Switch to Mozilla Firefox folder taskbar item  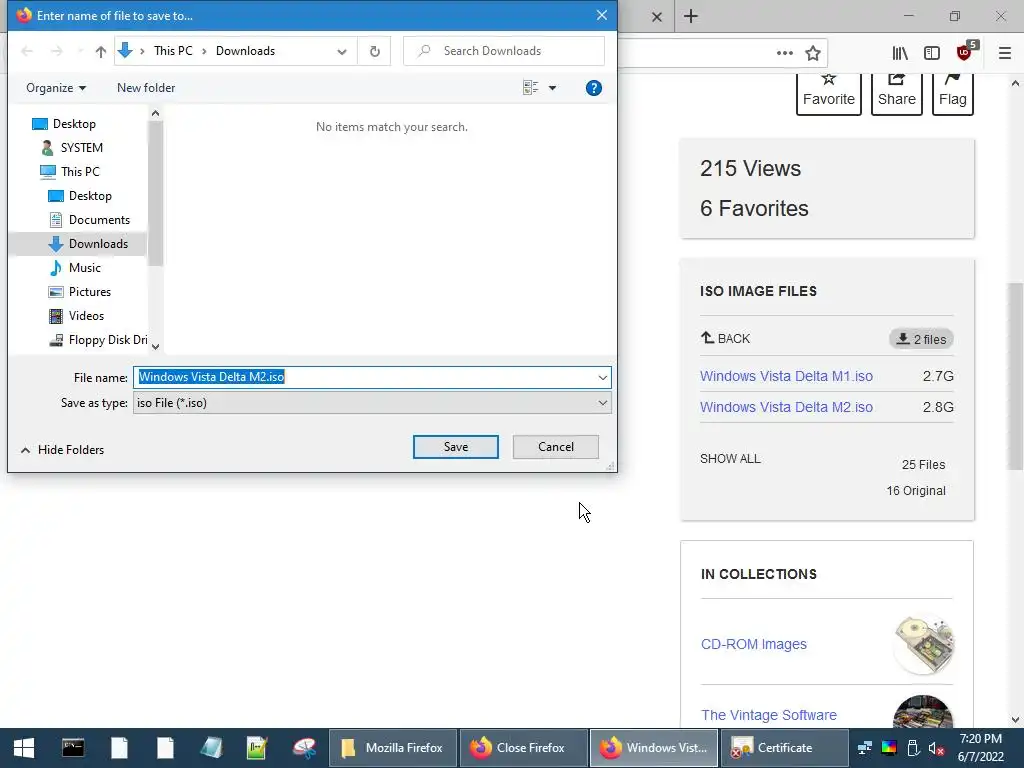[392, 748]
